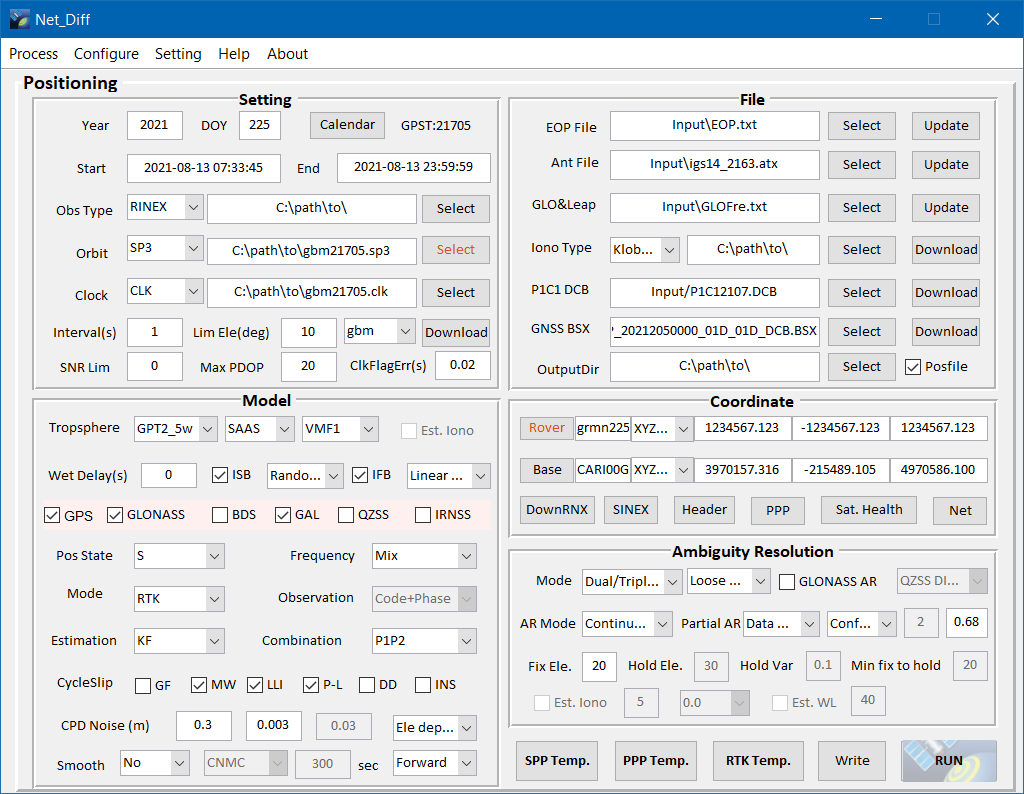This screenshot has height=794, width=1024.
Task: Click Select button for OutputDir
Action: pyautogui.click(x=861, y=367)
